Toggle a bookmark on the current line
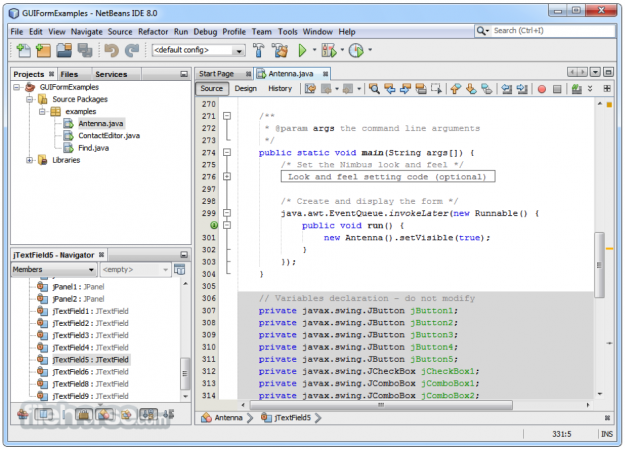Viewport: 625px width, 450px height. [x=487, y=88]
